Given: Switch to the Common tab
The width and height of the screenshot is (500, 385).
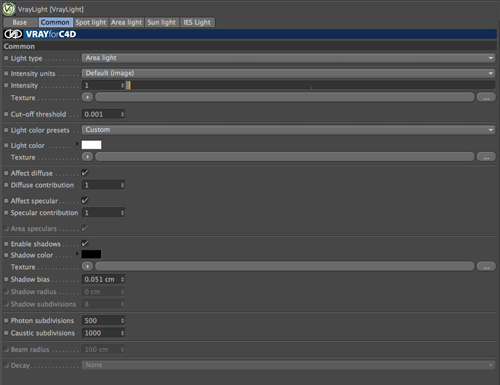Looking at the screenshot, I should tap(55, 22).
